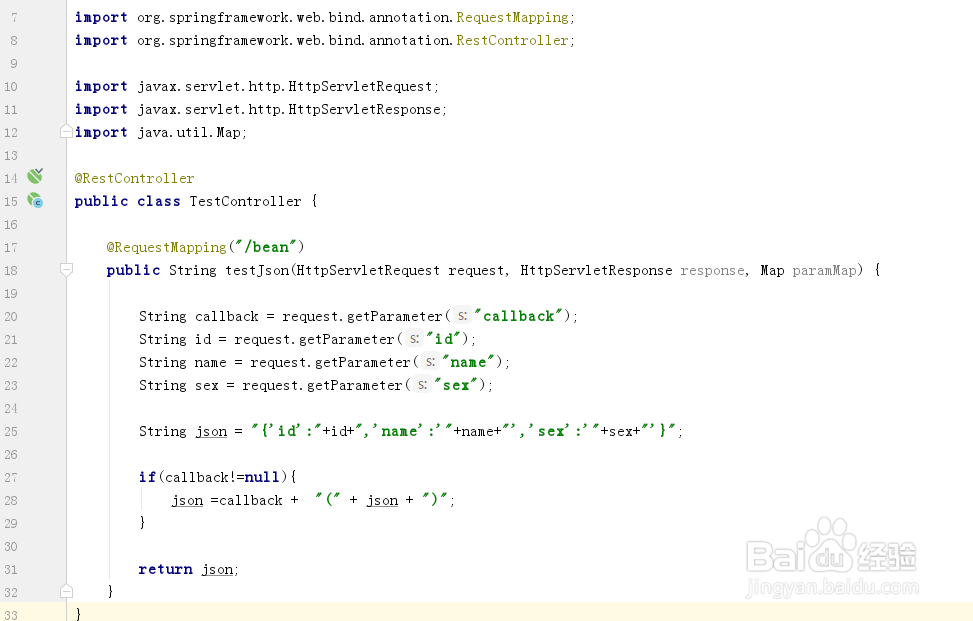Click the RestController import on line 8

pos(515,40)
